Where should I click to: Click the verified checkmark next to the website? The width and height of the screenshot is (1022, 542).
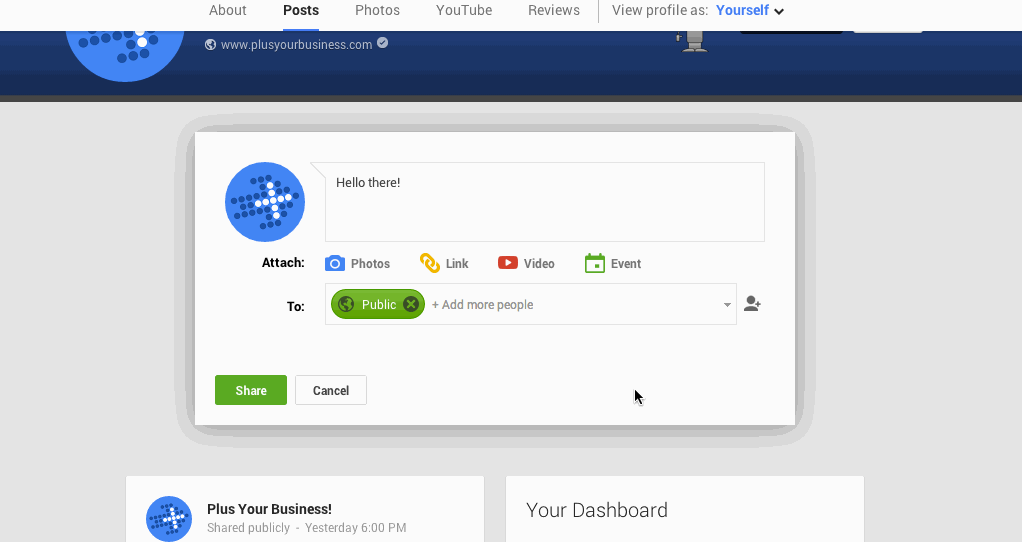(x=383, y=43)
